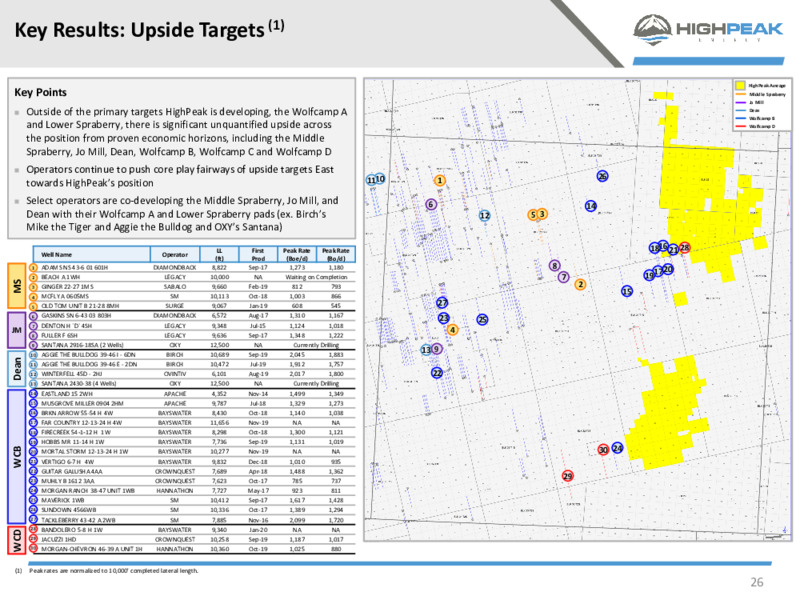Click the 'OVINTIV' operator cell
This screenshot has width=800, height=600.
175,374
